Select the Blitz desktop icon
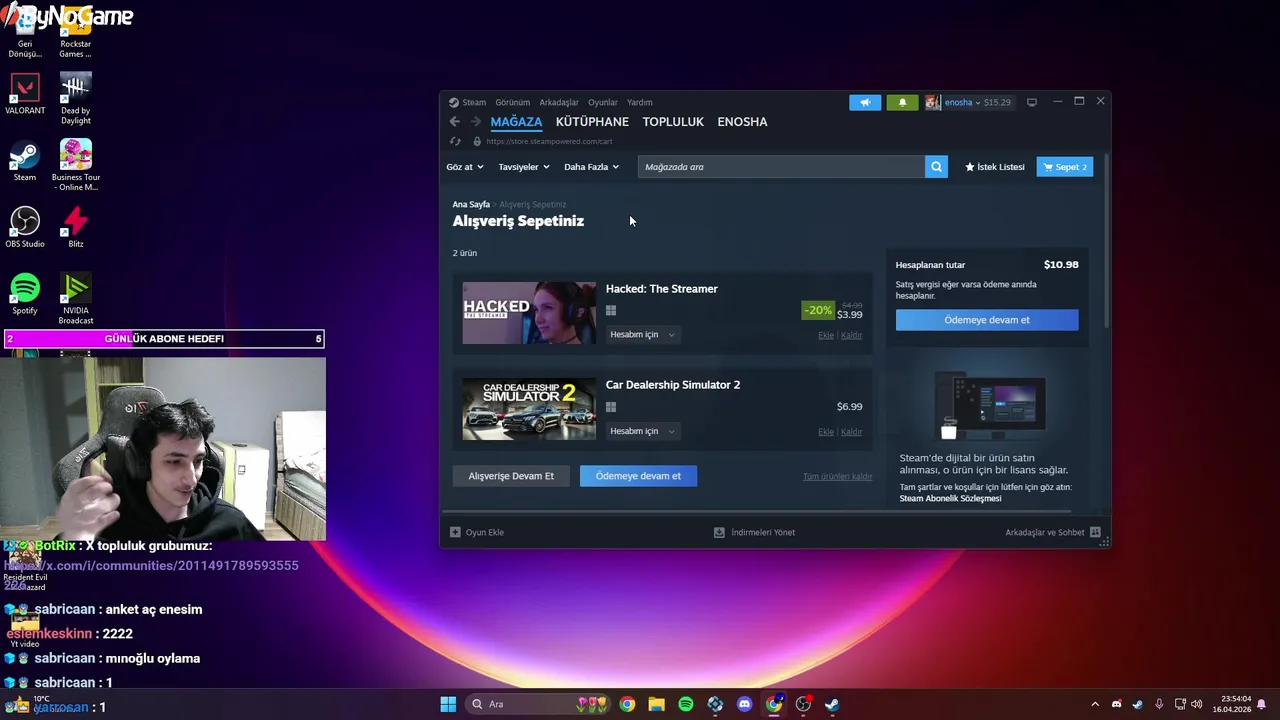 pos(75,227)
